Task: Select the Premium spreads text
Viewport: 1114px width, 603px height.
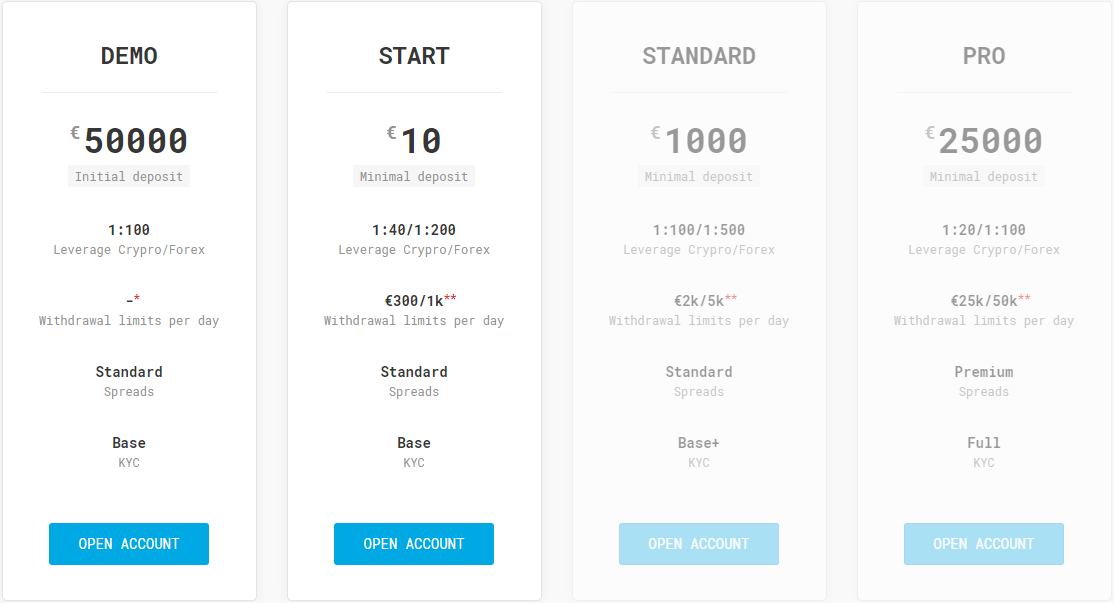Action: (x=984, y=372)
